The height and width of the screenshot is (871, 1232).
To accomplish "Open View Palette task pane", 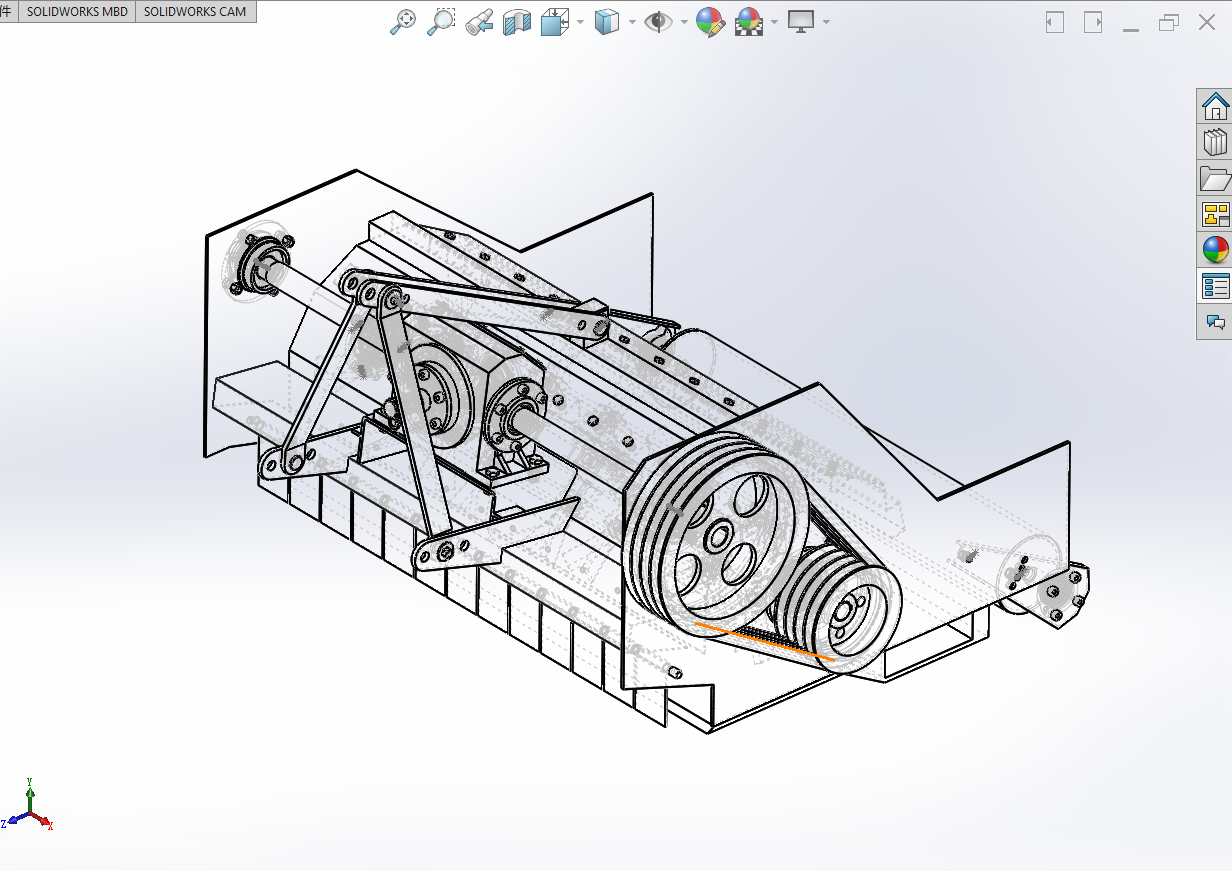I will [1215, 214].
